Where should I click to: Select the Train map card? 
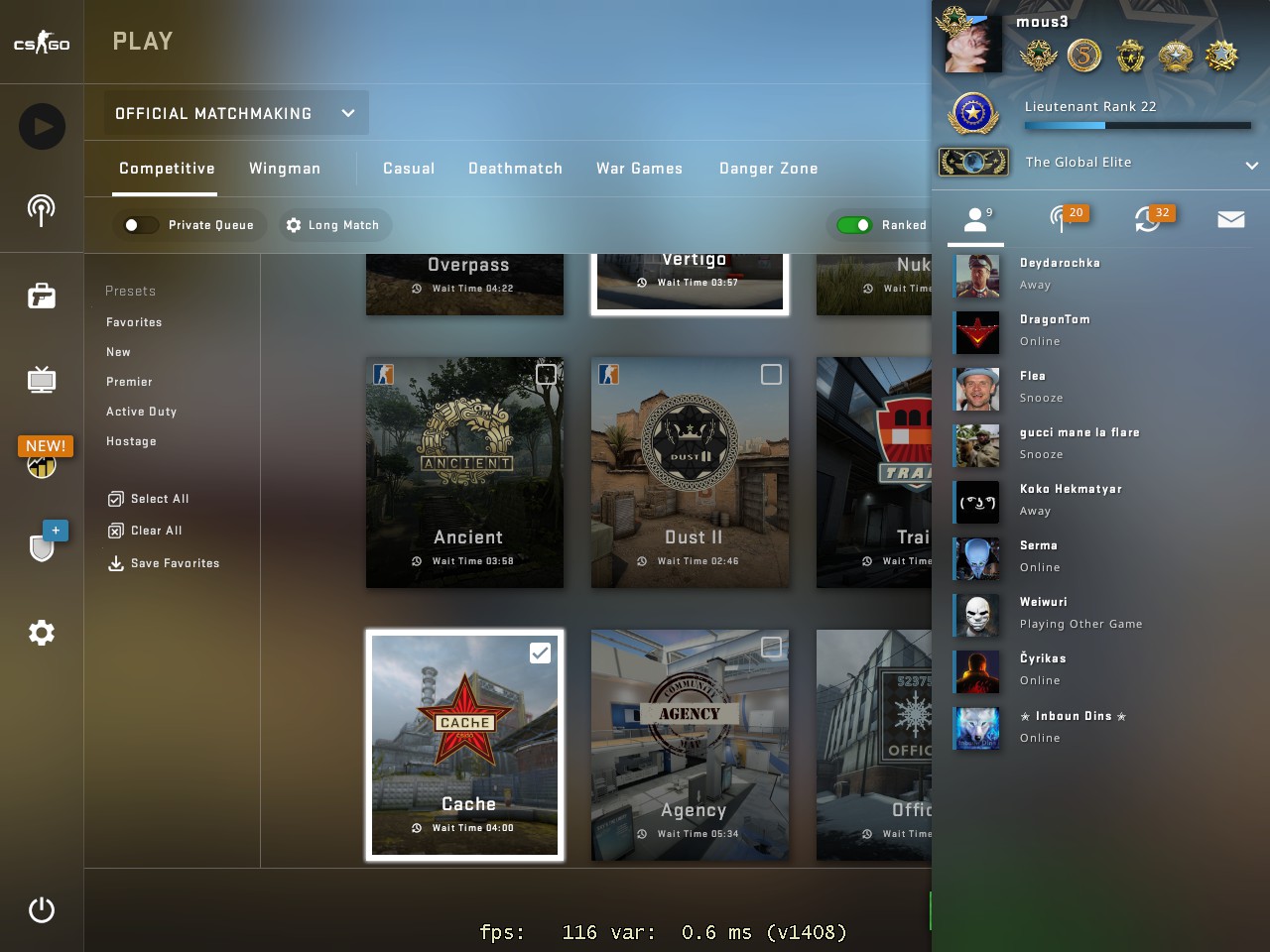click(874, 472)
